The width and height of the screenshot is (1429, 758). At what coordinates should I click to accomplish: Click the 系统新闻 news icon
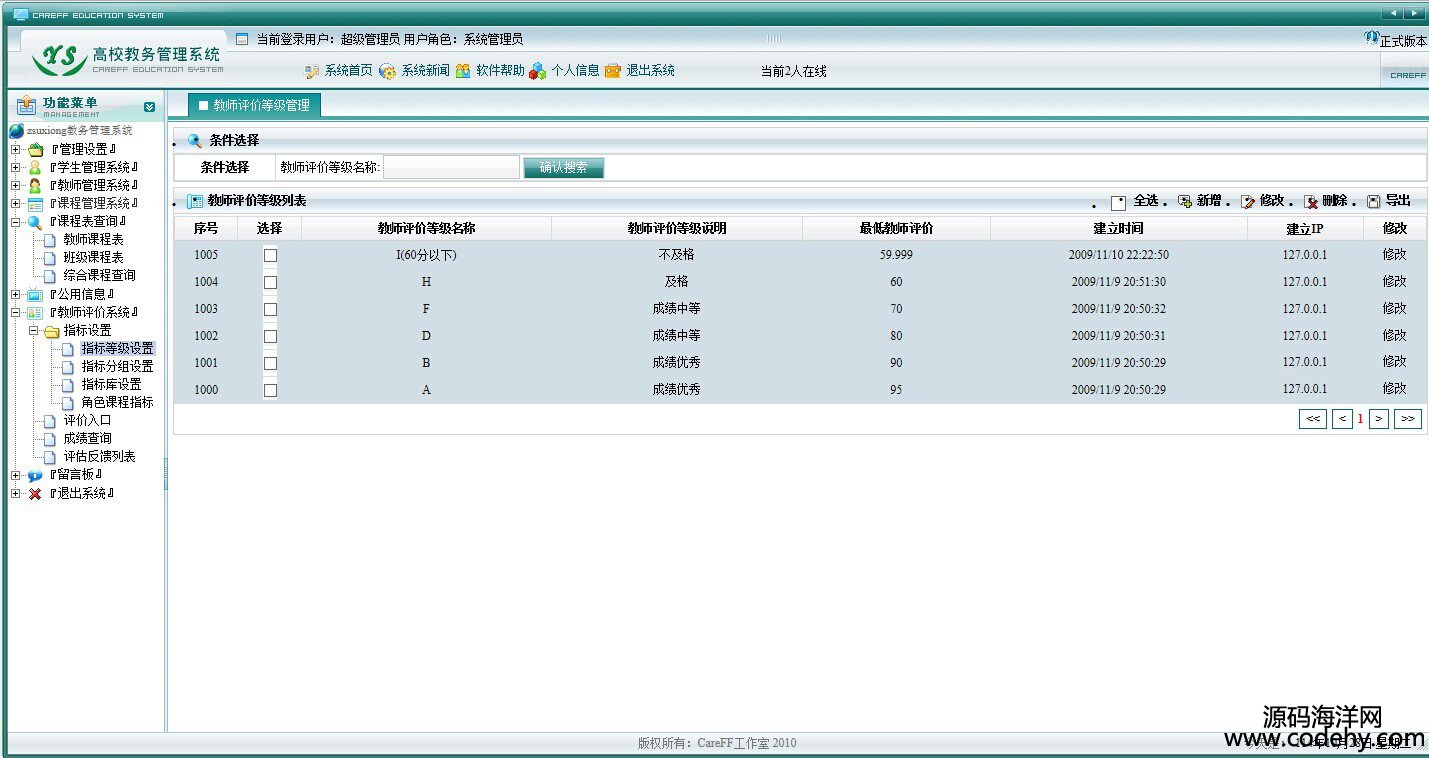pos(388,71)
